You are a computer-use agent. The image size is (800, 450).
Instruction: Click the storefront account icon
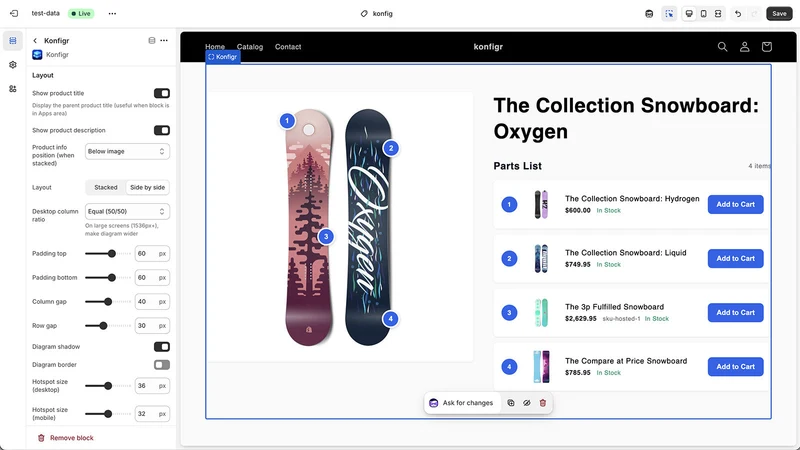(744, 47)
